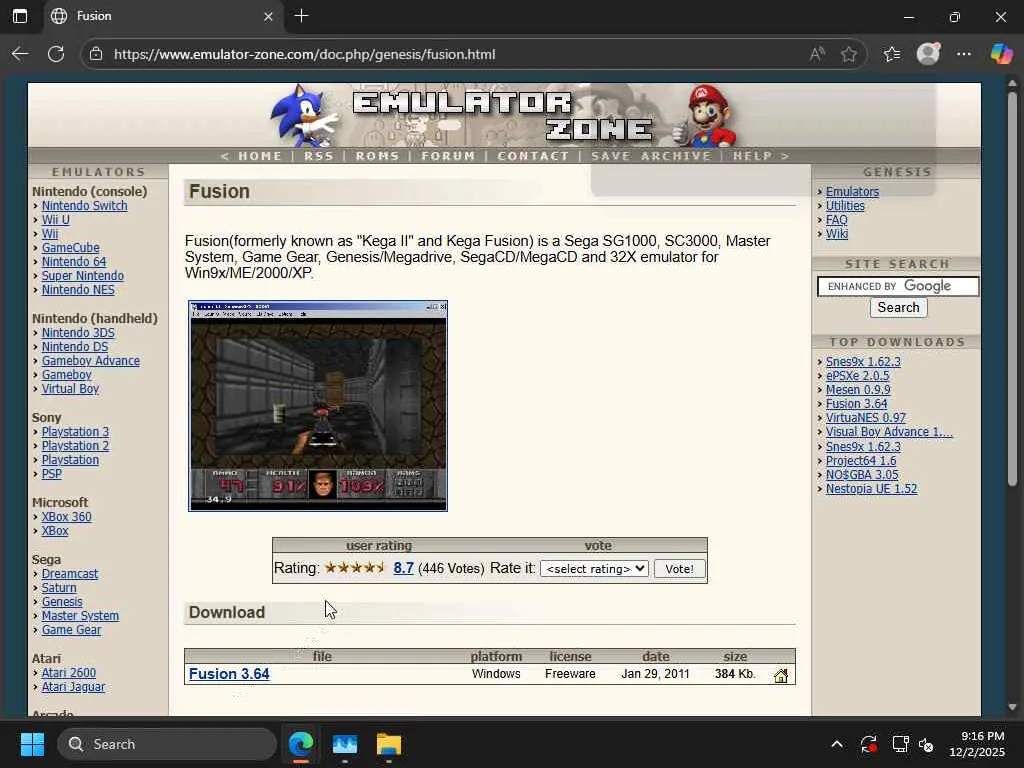
Task: Open ROMS in the site navigation
Action: [377, 156]
